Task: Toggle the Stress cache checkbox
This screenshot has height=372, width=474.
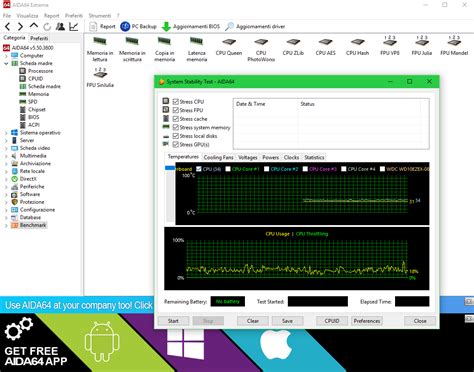Action: (x=176, y=119)
